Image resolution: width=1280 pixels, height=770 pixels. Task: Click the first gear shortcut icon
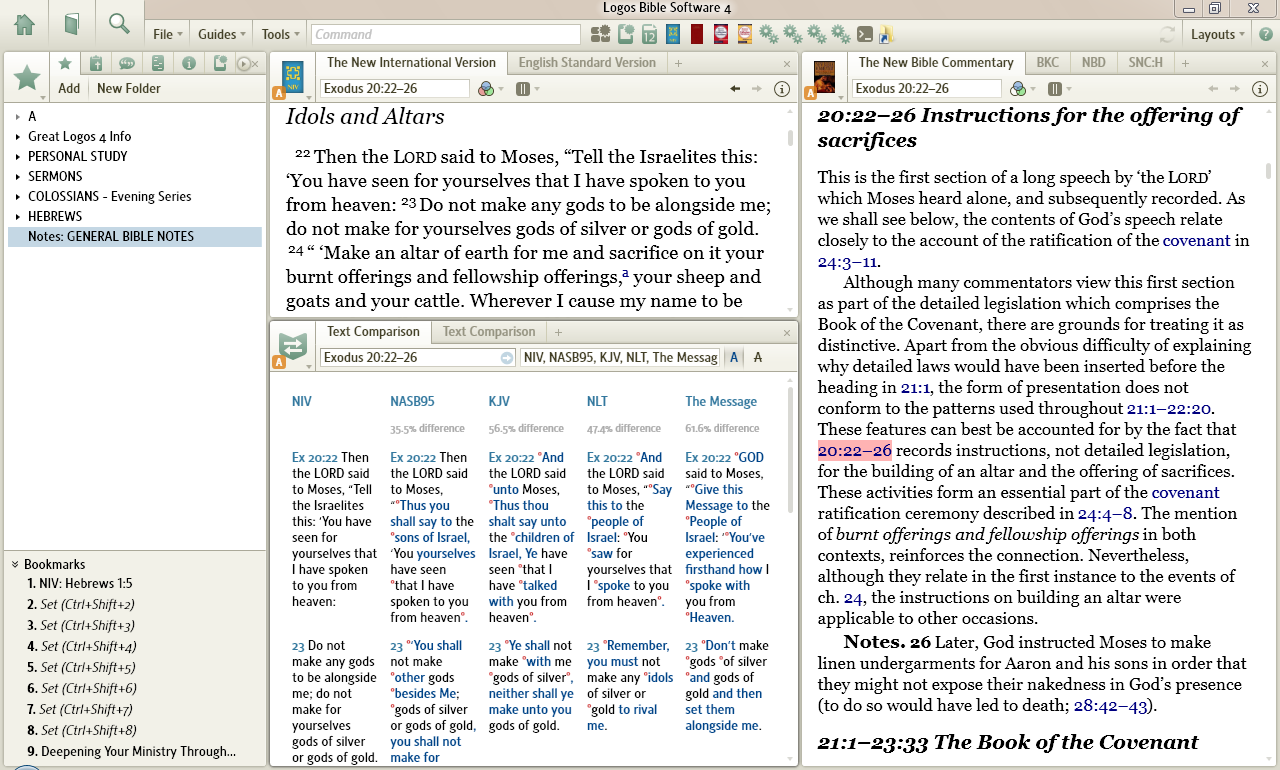769,34
